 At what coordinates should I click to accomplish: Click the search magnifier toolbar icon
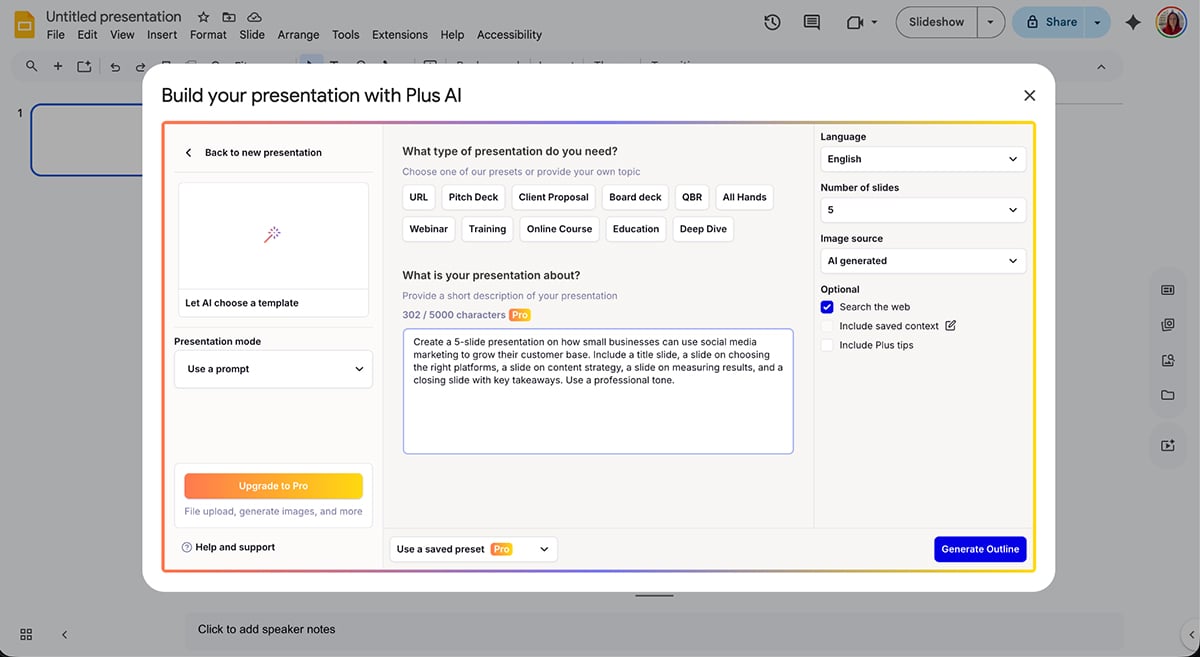pyautogui.click(x=32, y=66)
